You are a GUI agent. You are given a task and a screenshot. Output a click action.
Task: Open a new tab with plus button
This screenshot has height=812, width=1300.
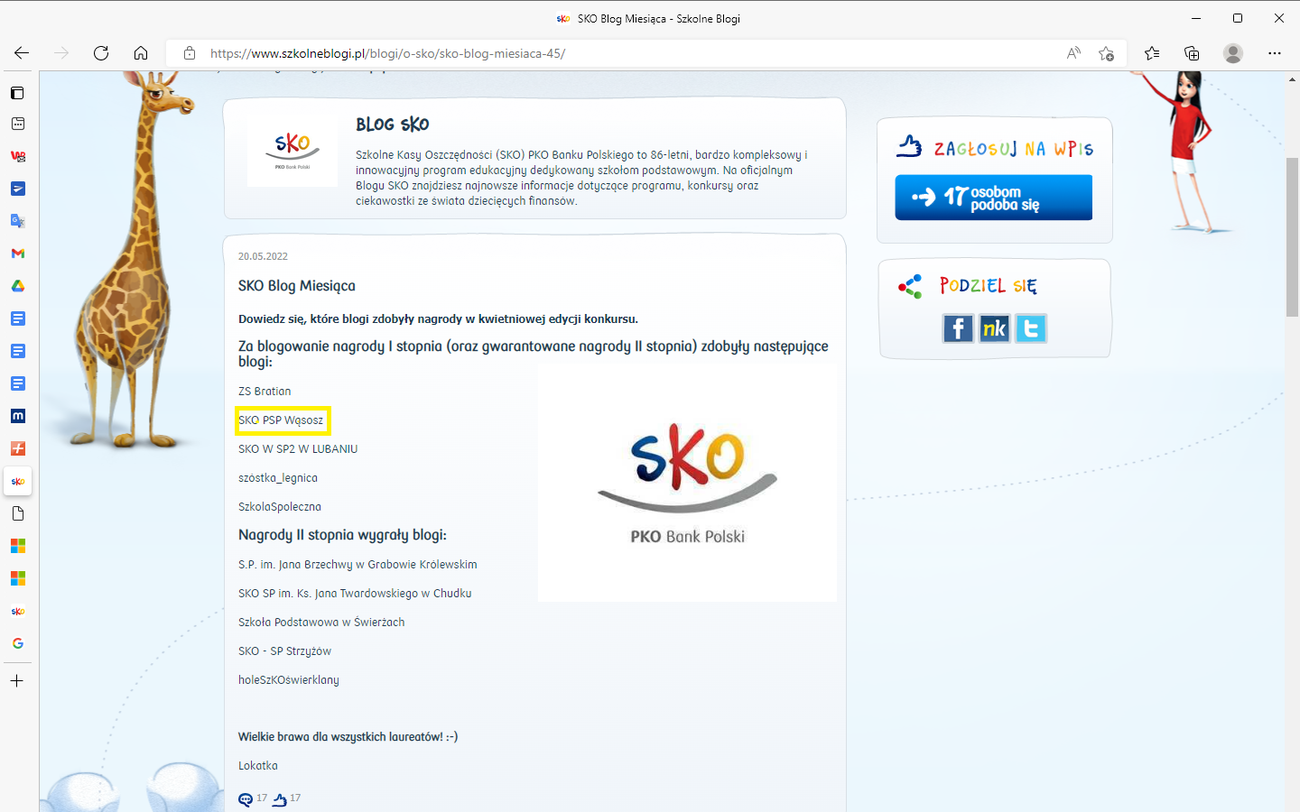17,681
